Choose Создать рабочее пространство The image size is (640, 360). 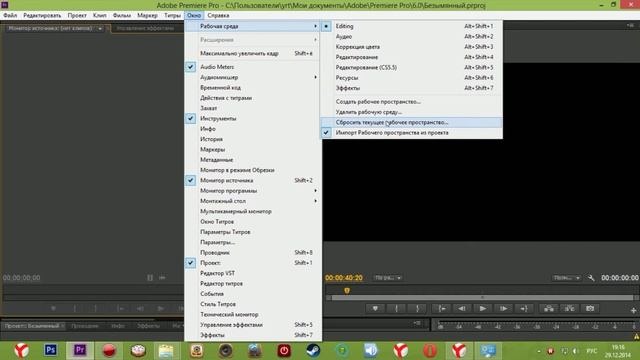[x=412, y=102]
